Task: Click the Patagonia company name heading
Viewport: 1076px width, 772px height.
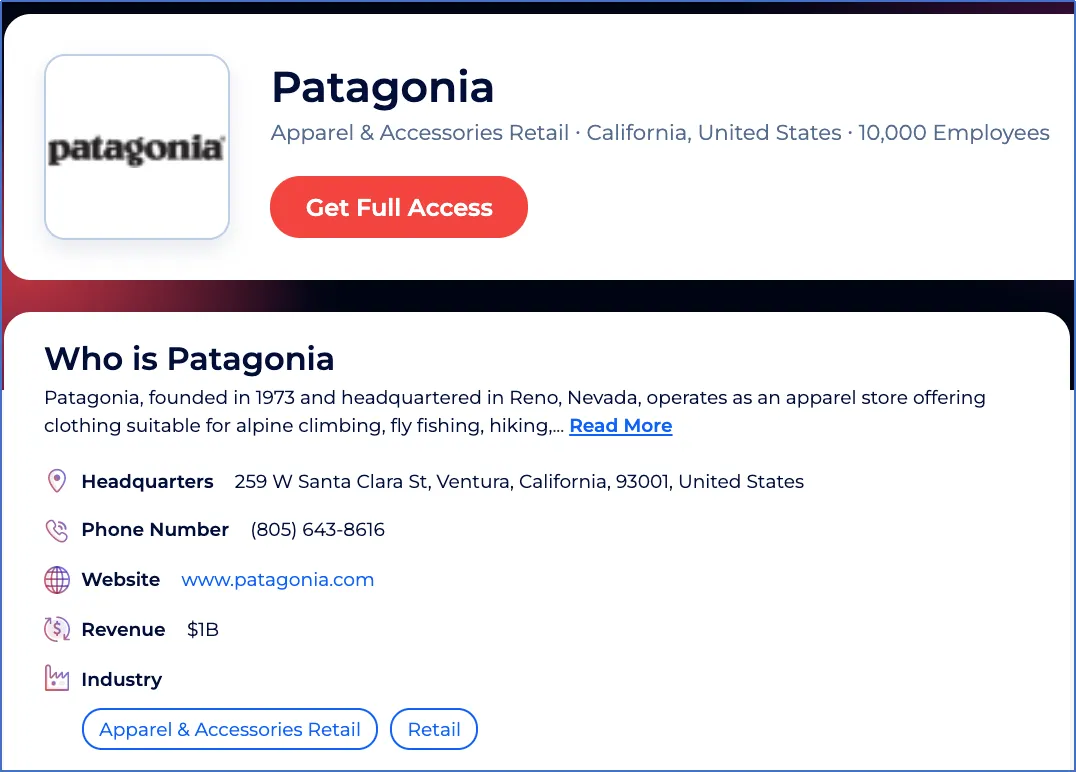Action: tap(383, 88)
